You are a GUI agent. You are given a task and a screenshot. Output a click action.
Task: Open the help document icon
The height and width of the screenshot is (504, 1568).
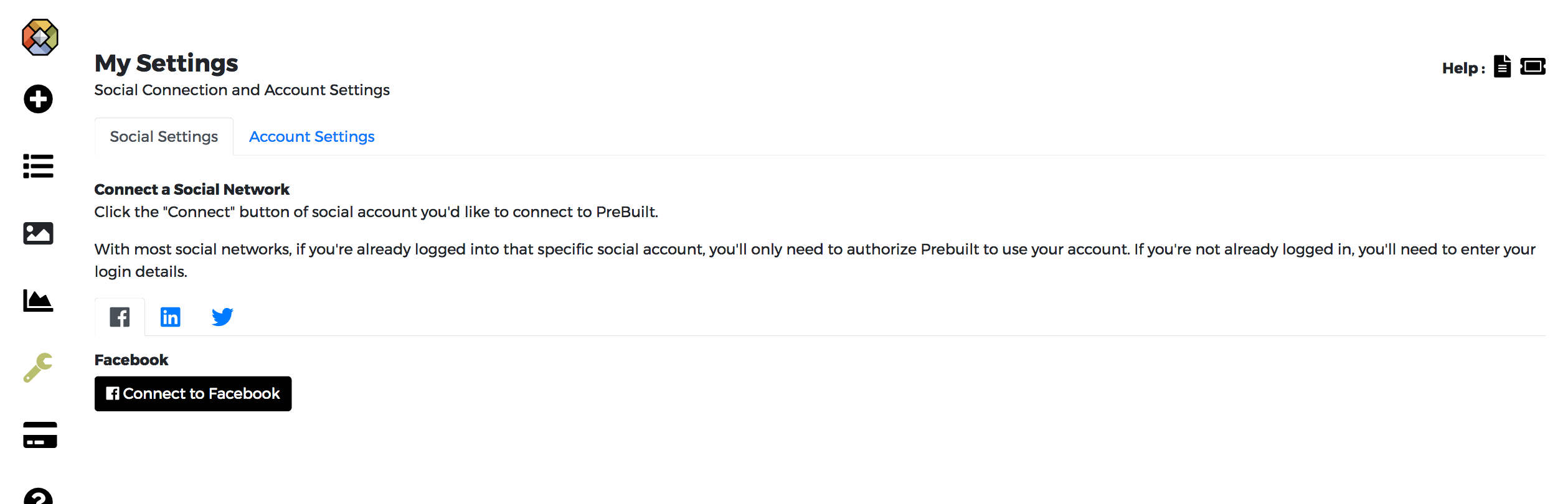point(1503,67)
